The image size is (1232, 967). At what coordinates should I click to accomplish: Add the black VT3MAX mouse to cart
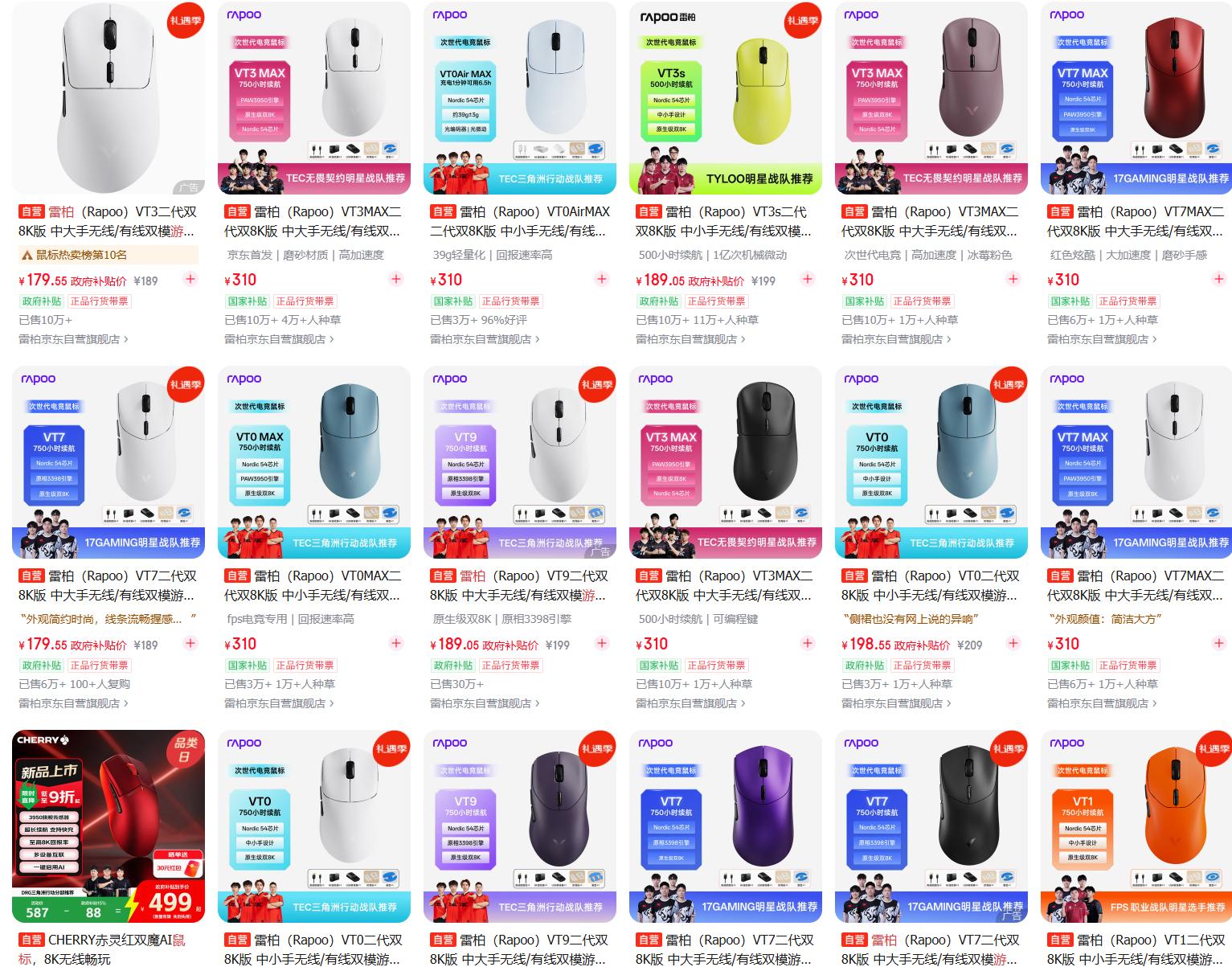pyautogui.click(x=808, y=644)
